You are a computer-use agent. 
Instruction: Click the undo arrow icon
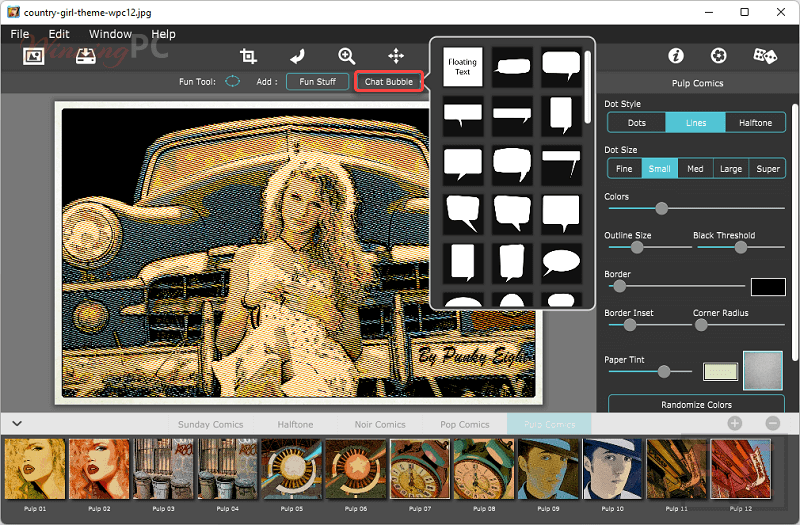(298, 56)
